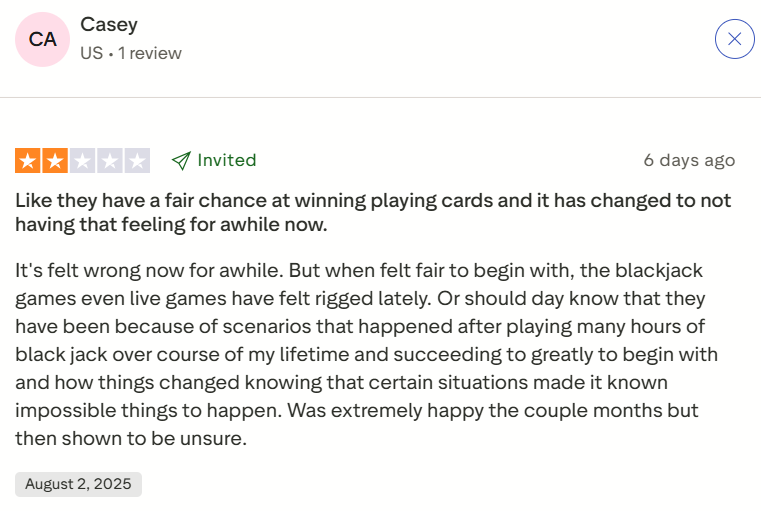Click the horizontal divider under the header
Screen dimensions: 761x511
[380, 97]
